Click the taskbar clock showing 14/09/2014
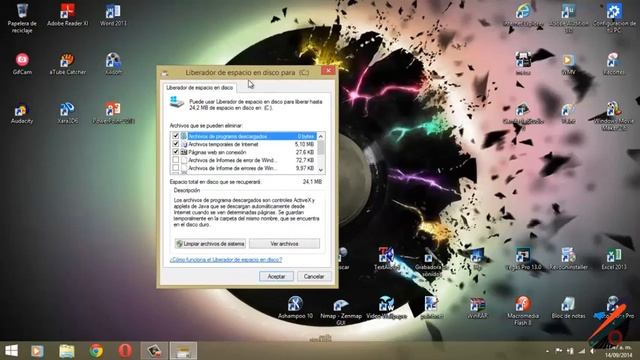This screenshot has height=360, width=640. (618, 352)
